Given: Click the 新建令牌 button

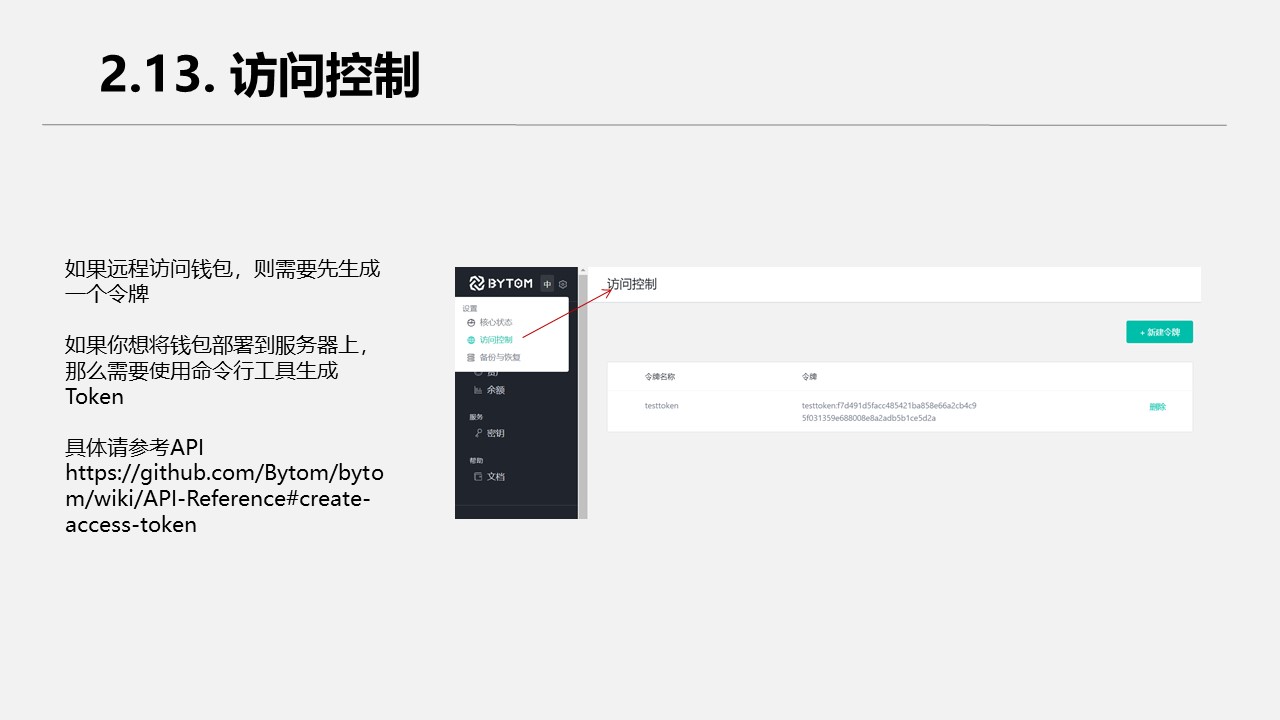Looking at the screenshot, I should point(1159,332).
